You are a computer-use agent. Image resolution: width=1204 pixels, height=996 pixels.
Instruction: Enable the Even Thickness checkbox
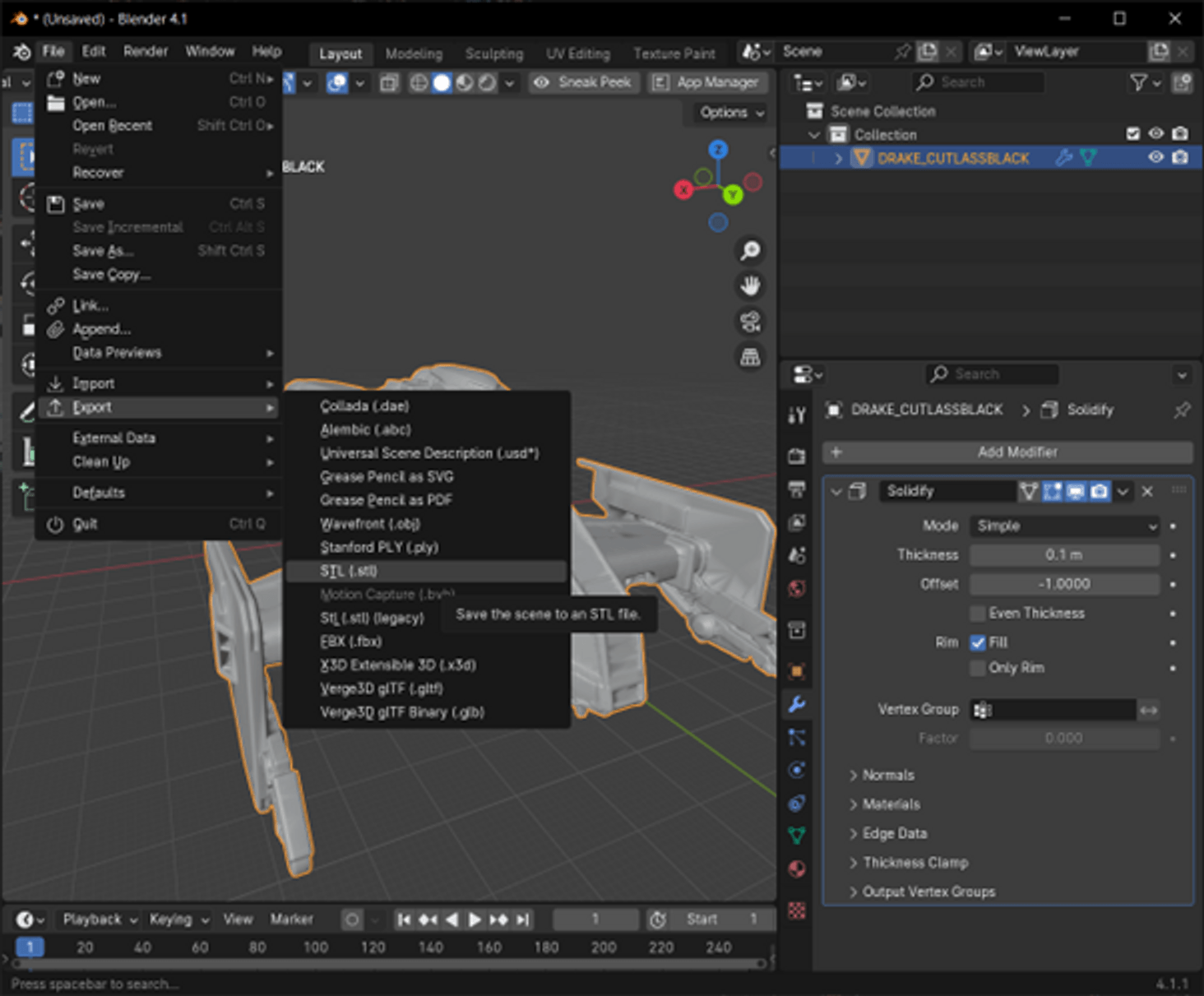pyautogui.click(x=977, y=613)
